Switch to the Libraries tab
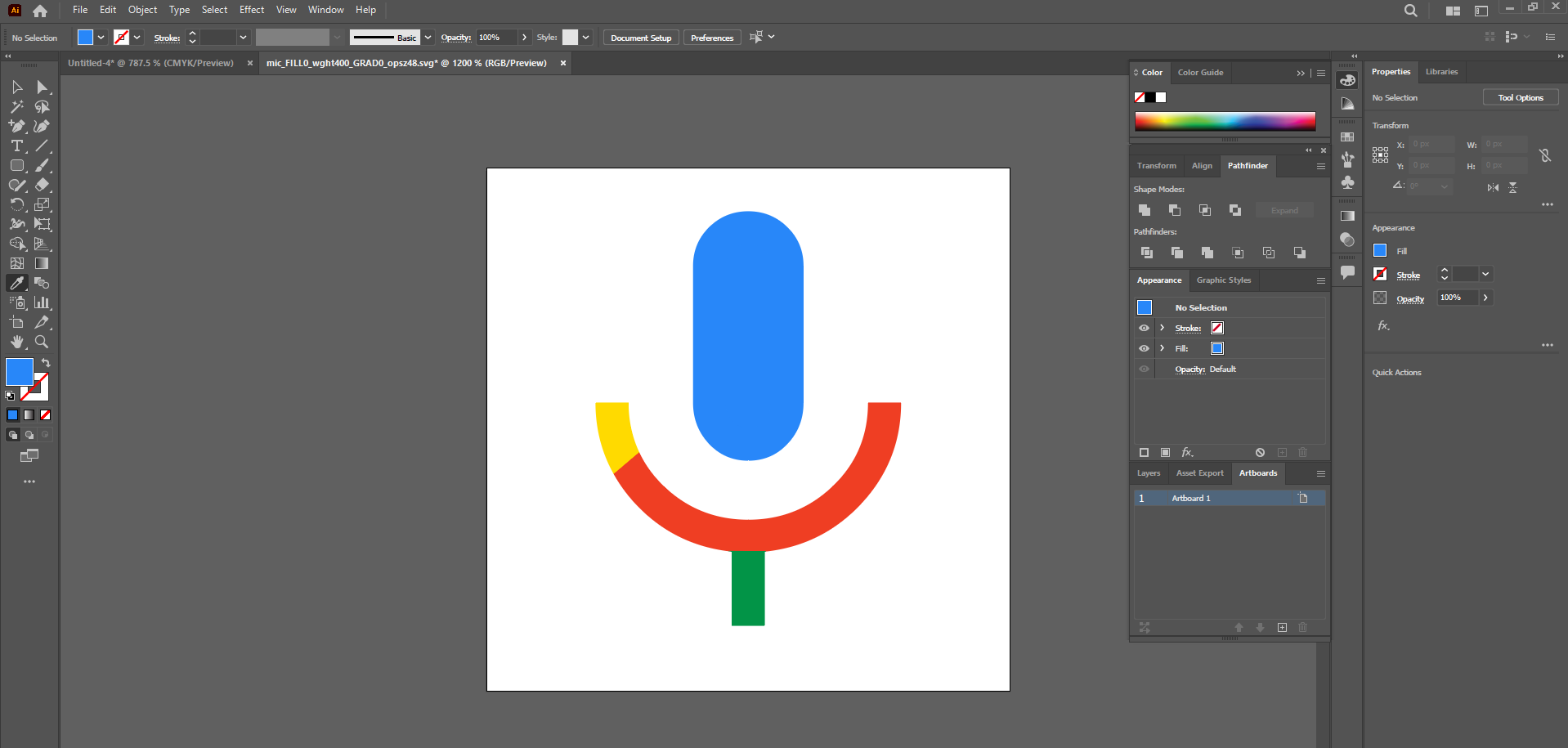Screen dimensions: 1568x748 [x=1441, y=72]
